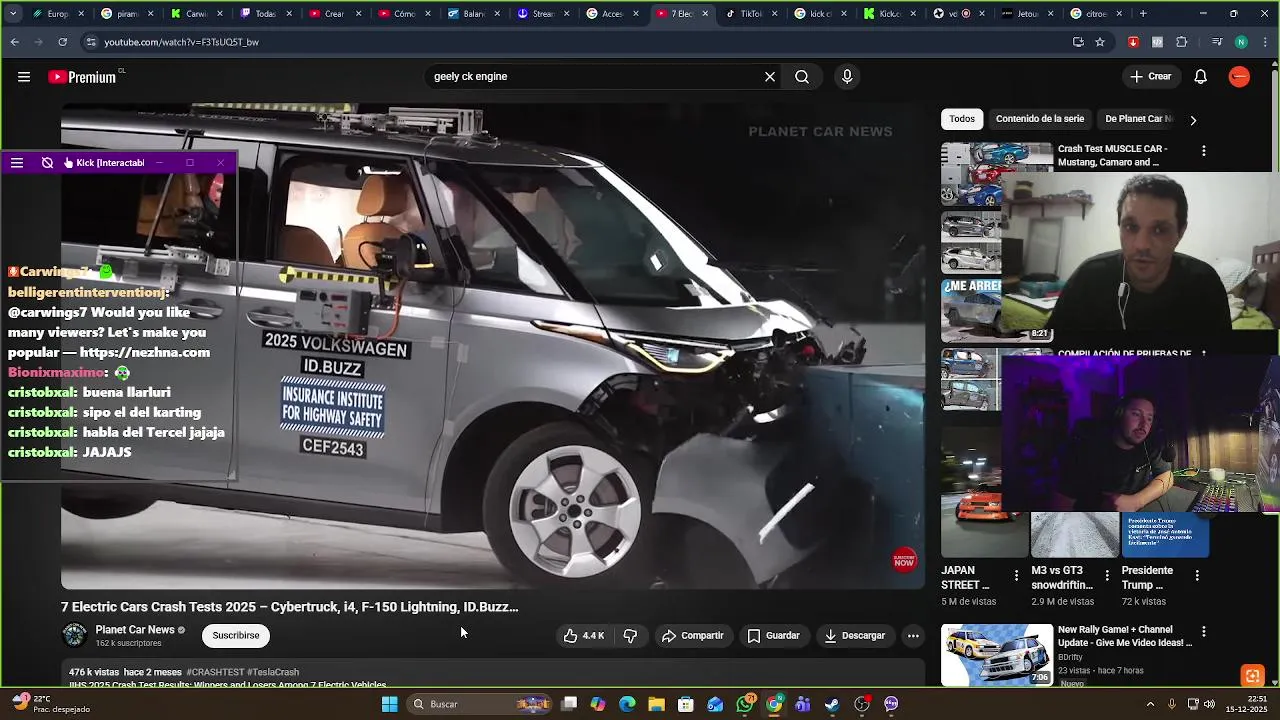1280x720 pixels.
Task: Close the current '7 Elec' tab
Action: [x=705, y=14]
